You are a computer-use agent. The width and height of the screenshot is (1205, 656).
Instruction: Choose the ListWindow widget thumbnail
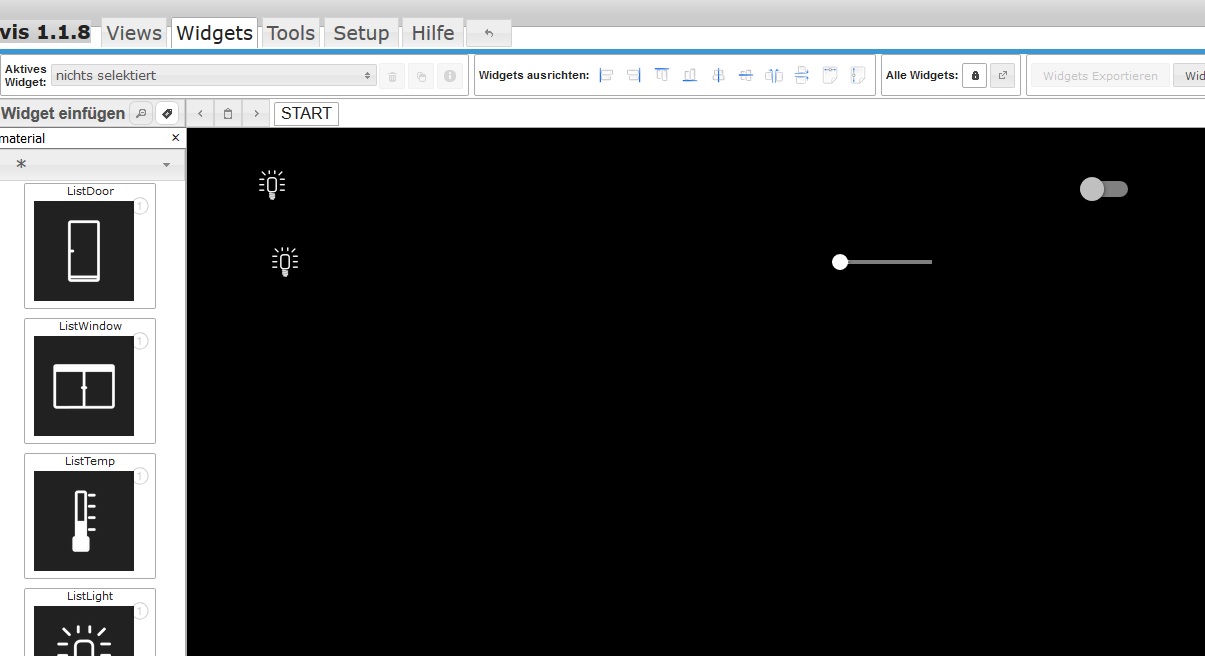(84, 386)
